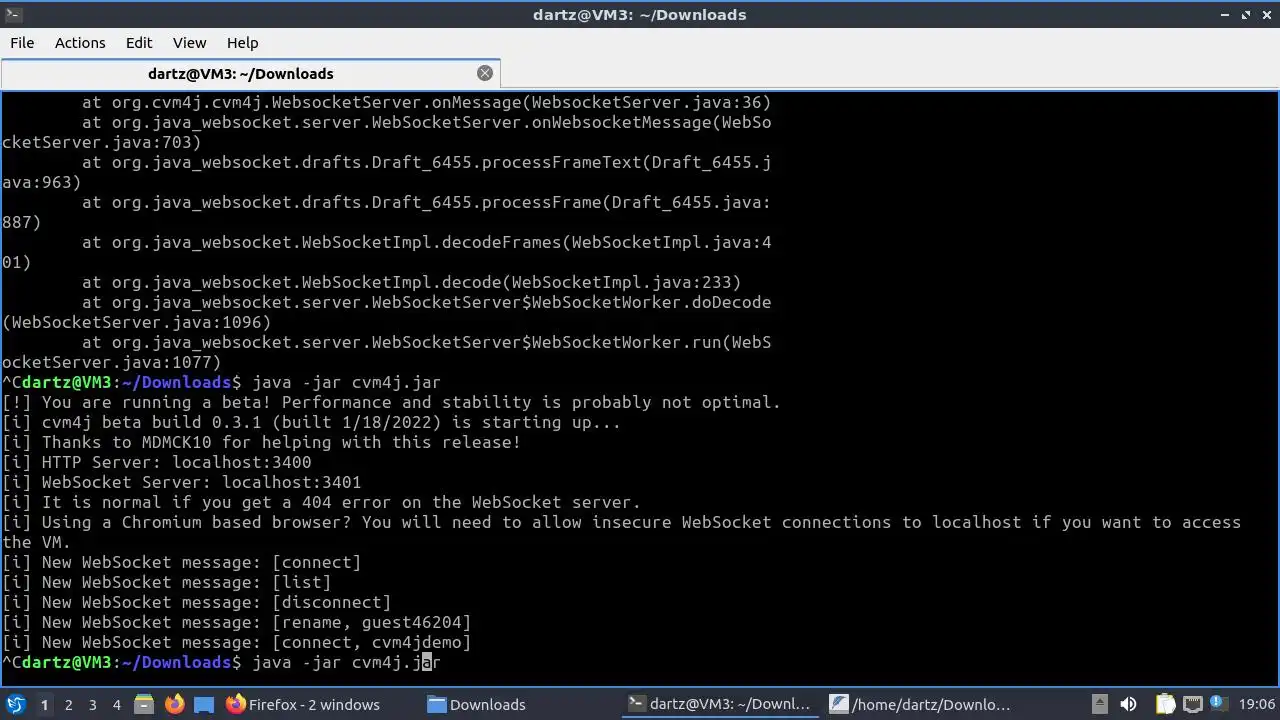Maximize the terminal window
1280x720 pixels.
[x=1246, y=14]
